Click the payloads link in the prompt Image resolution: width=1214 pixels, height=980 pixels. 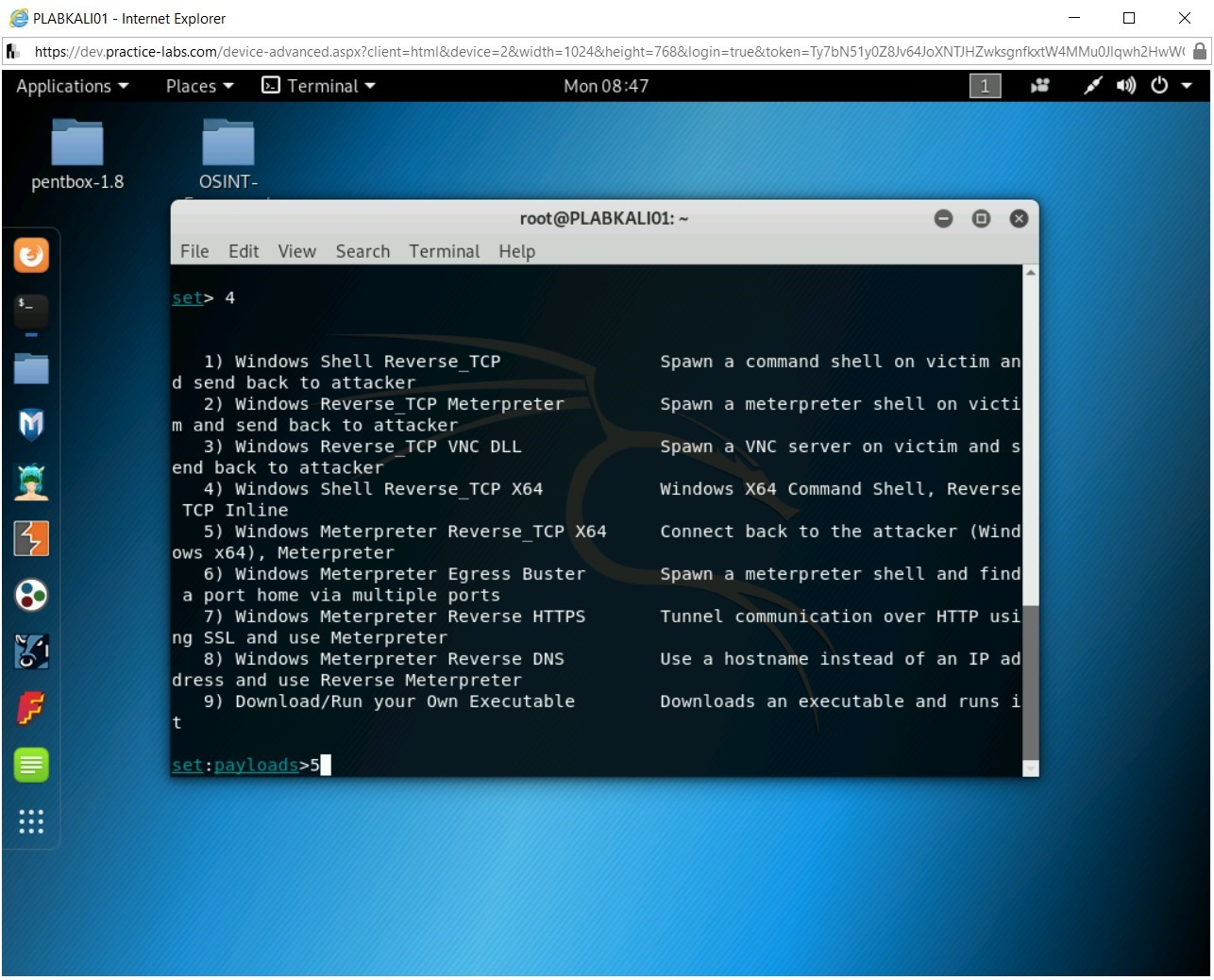256,765
